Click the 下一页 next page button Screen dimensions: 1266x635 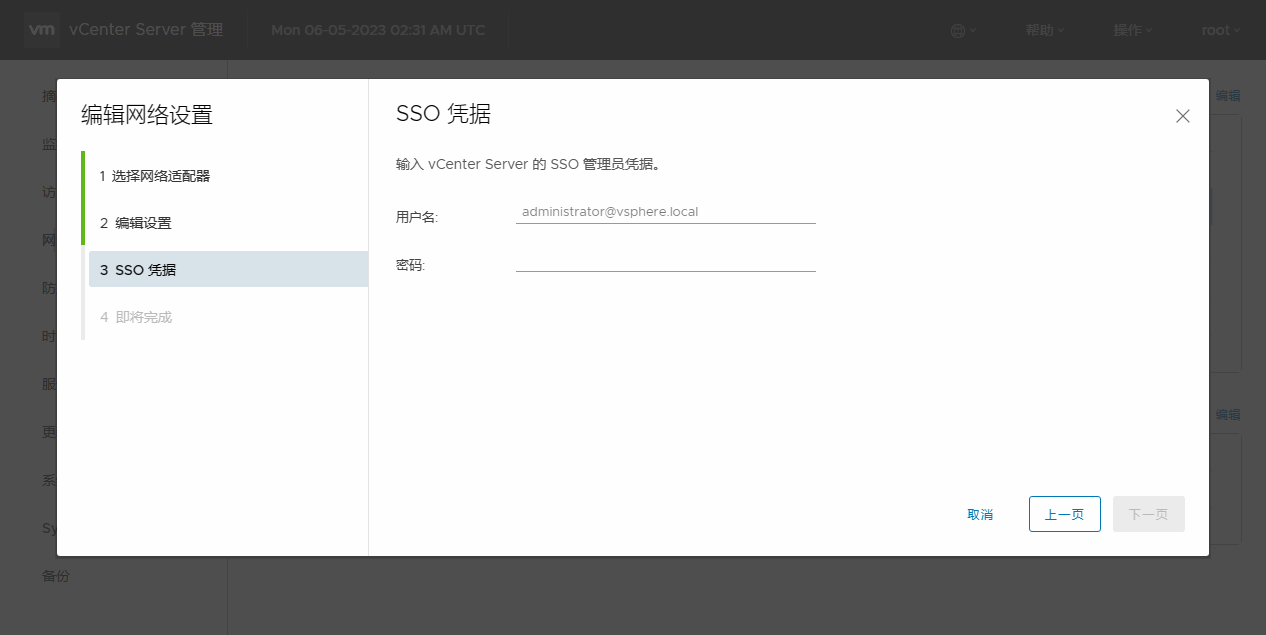(1148, 514)
